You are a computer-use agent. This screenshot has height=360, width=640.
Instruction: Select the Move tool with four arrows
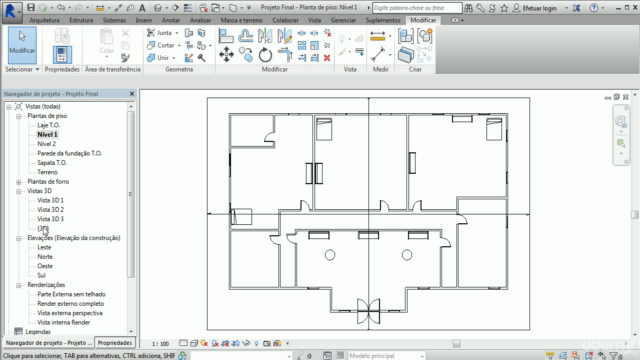click(226, 55)
